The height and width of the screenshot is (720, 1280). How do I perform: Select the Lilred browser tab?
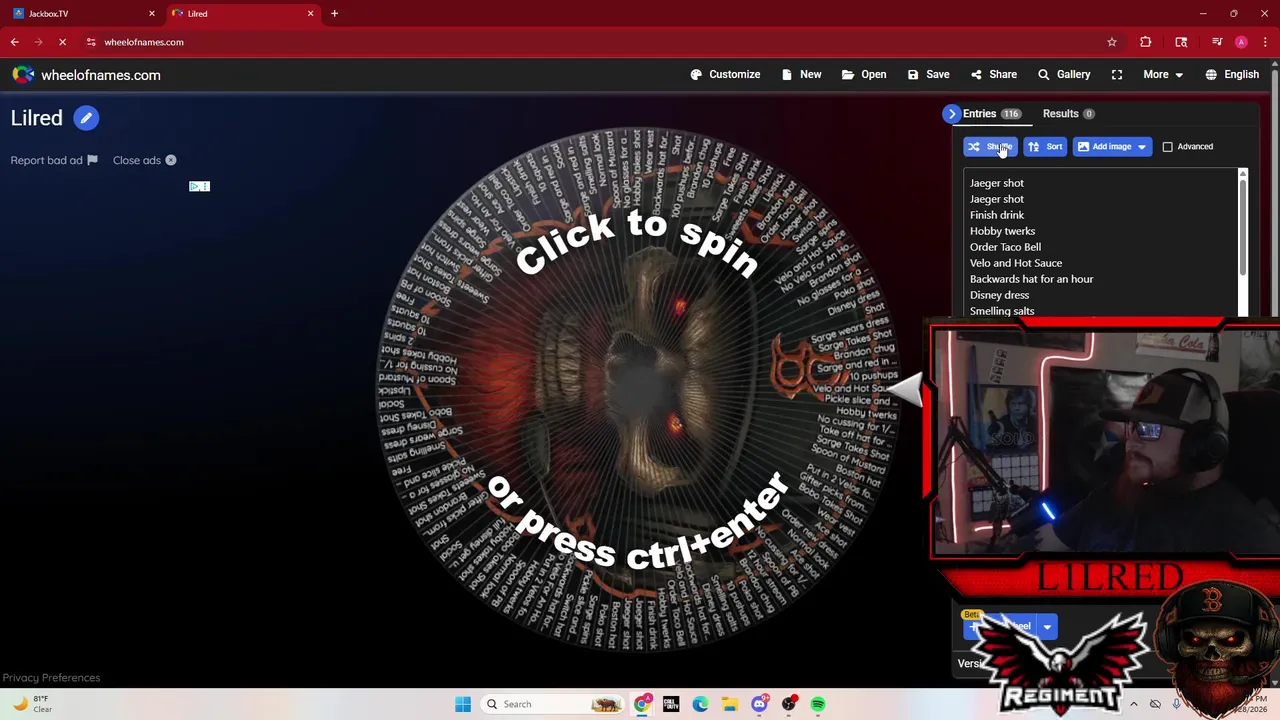coord(241,14)
